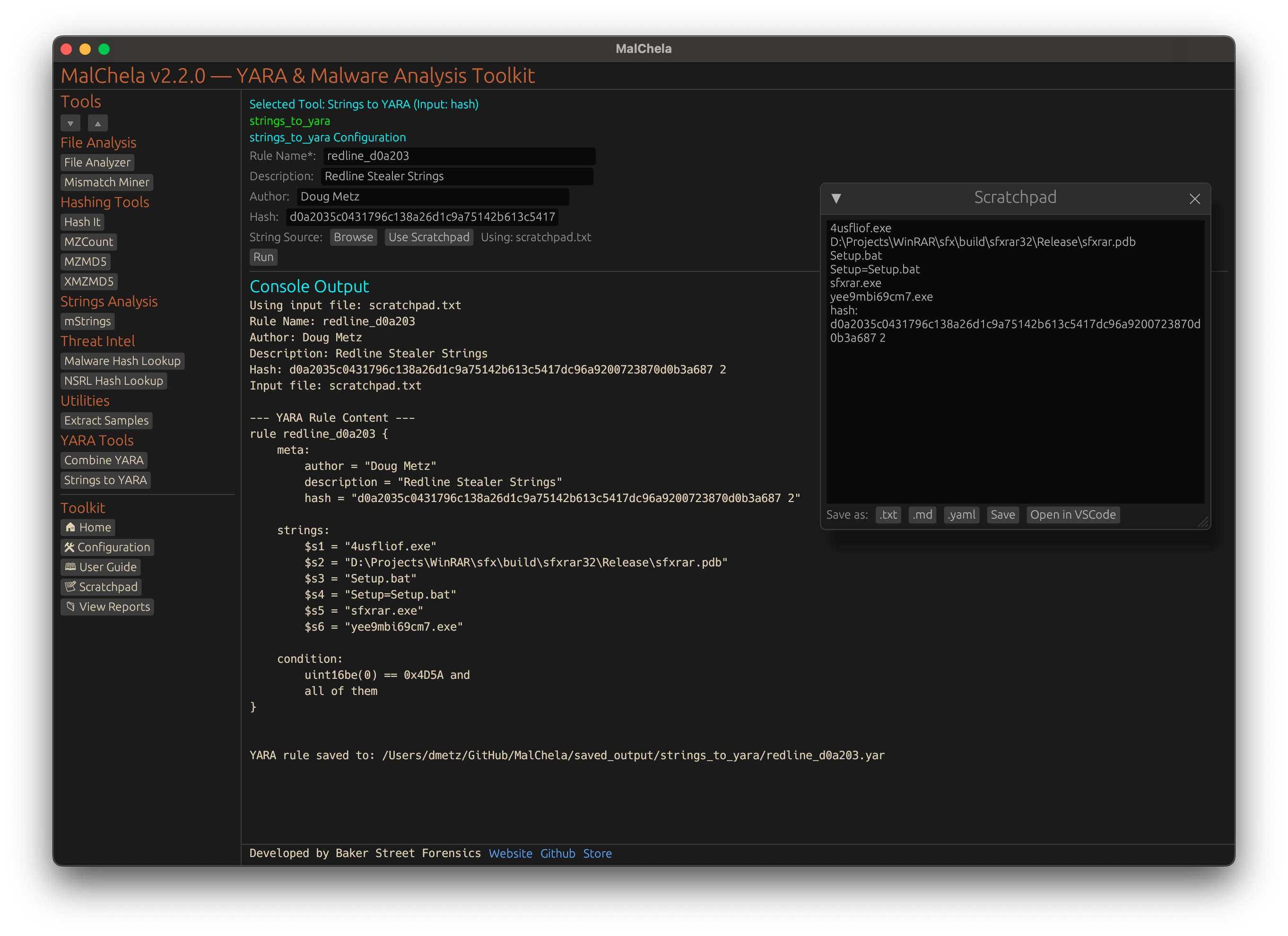Click the 'Using: scratchpad.txt' label

pos(536,237)
